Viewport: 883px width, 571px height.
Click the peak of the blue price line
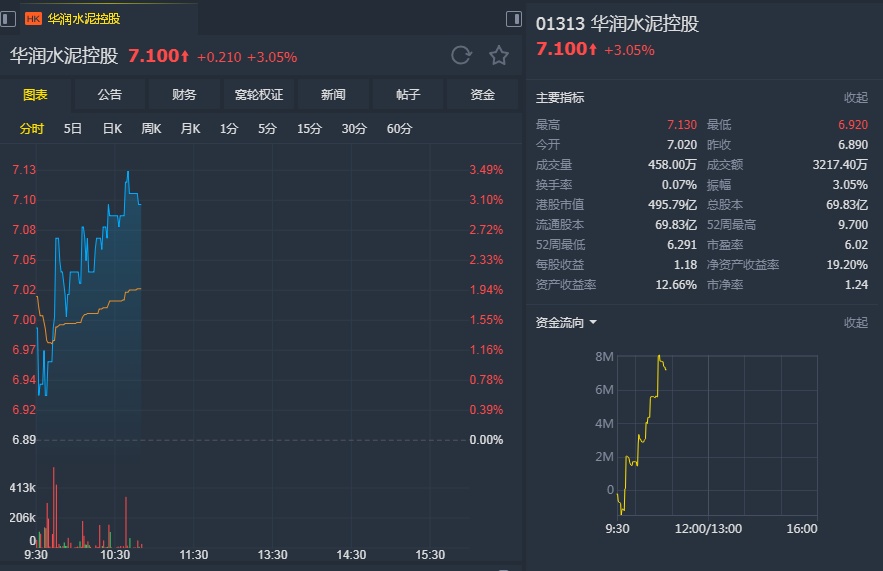[128, 171]
